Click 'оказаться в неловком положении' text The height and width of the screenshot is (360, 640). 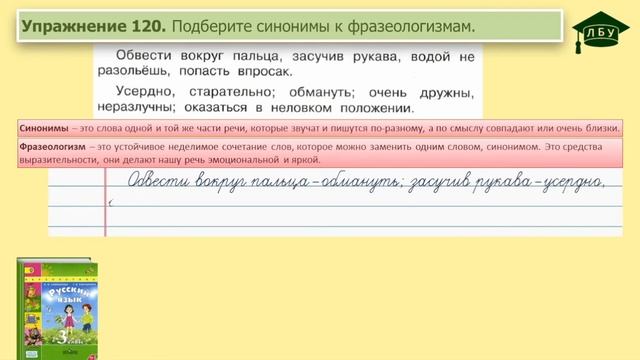click(x=299, y=108)
